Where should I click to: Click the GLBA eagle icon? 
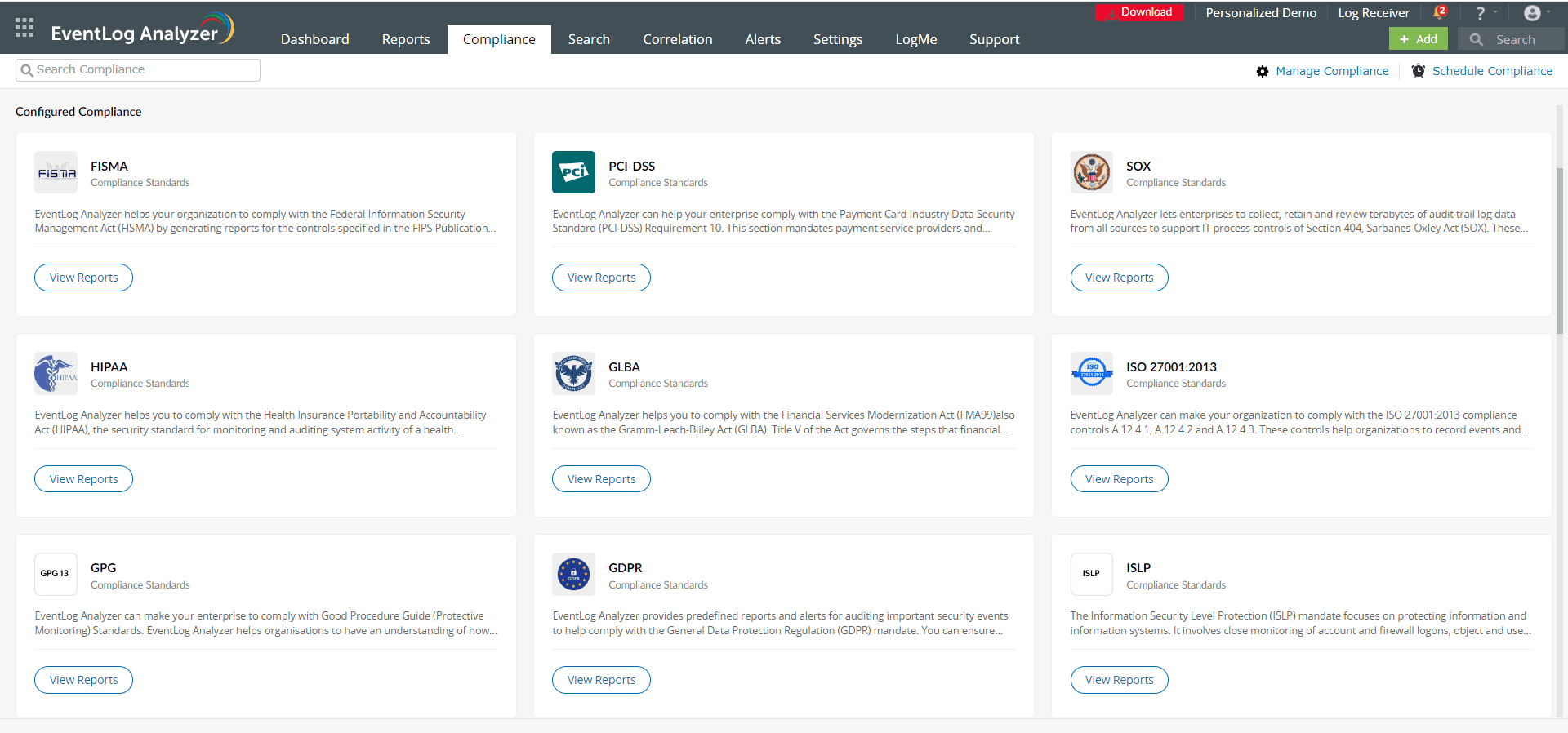click(x=573, y=374)
